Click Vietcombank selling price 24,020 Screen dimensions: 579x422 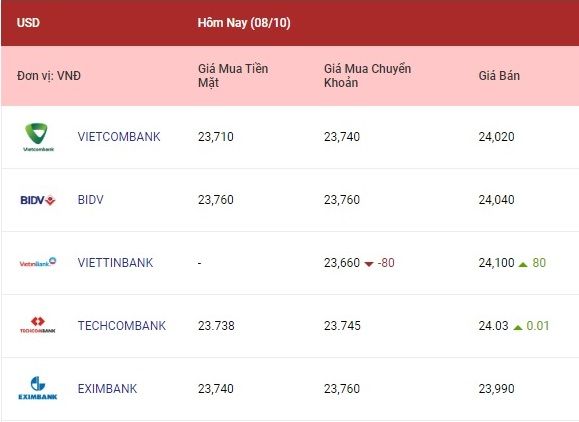click(x=496, y=137)
